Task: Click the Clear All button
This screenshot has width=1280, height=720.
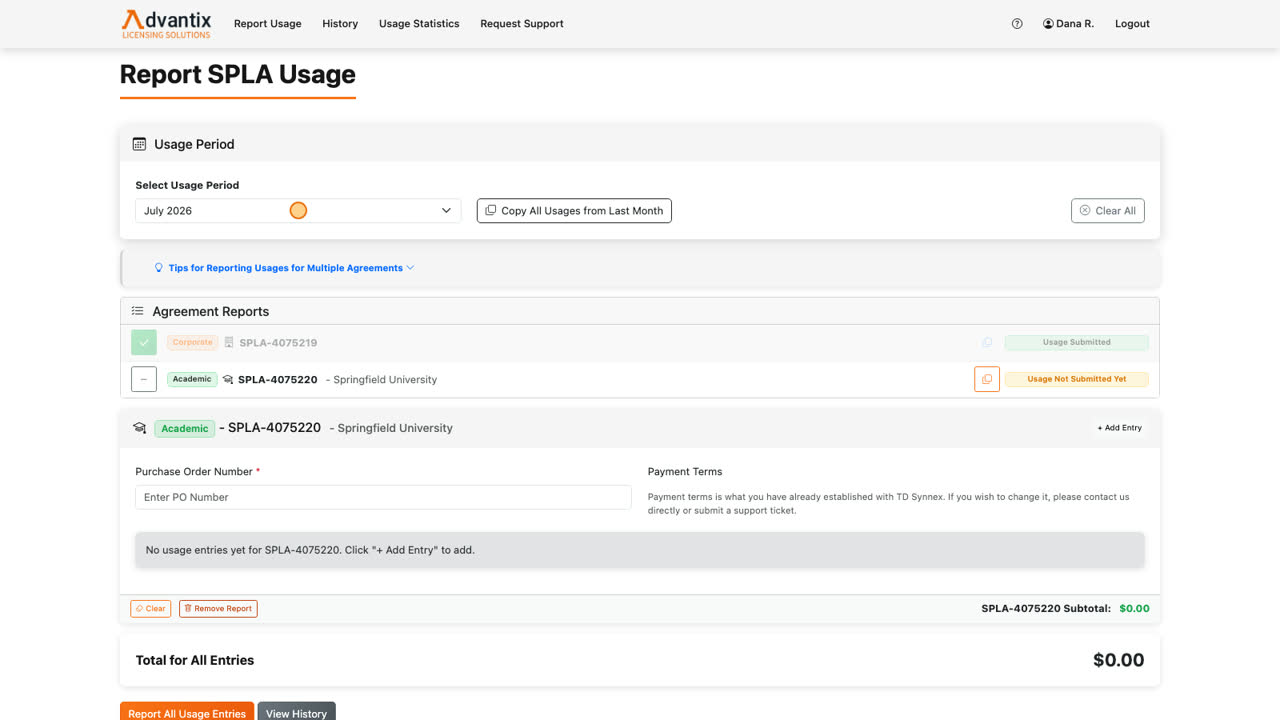Action: (x=1108, y=211)
